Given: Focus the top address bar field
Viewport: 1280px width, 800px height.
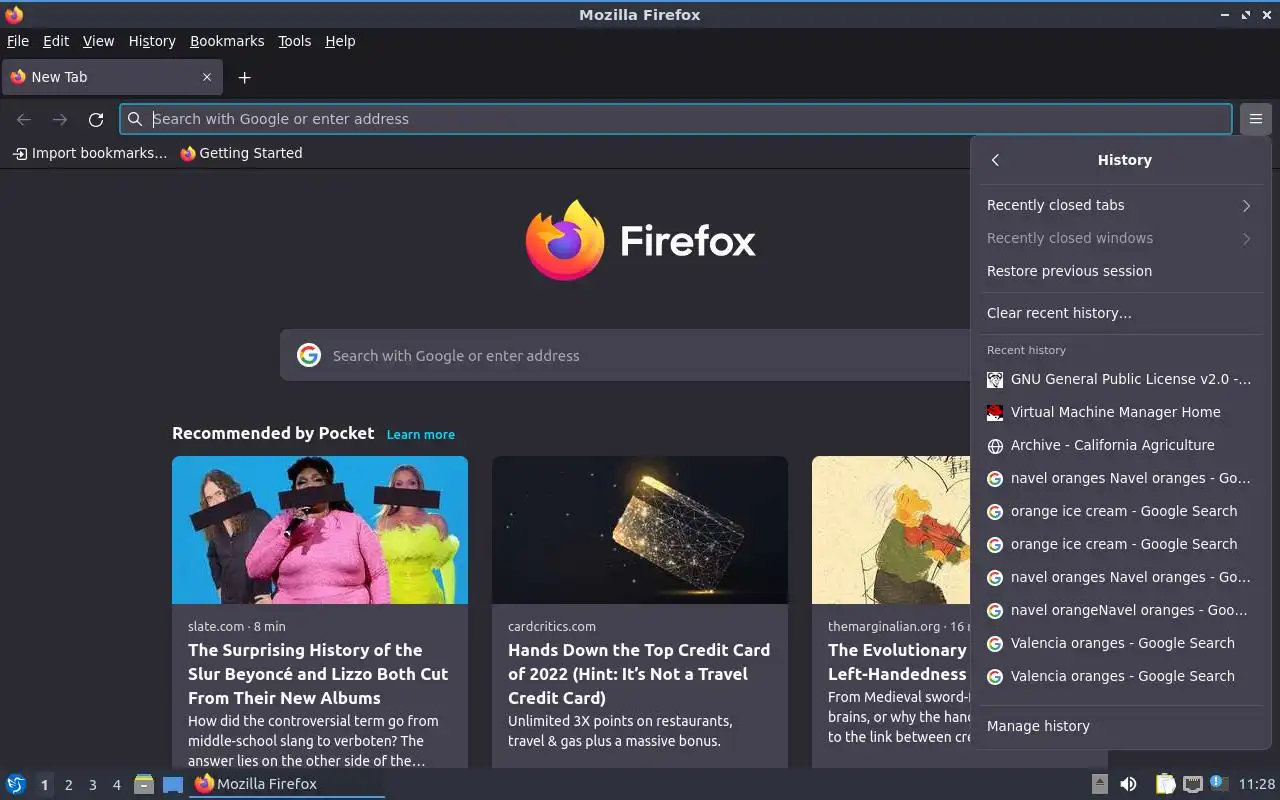Looking at the screenshot, I should 675,119.
